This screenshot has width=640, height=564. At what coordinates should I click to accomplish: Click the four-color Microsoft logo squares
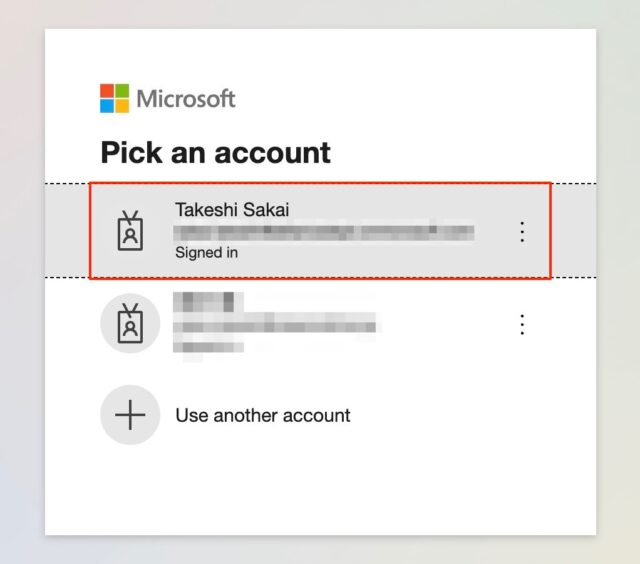click(x=115, y=98)
